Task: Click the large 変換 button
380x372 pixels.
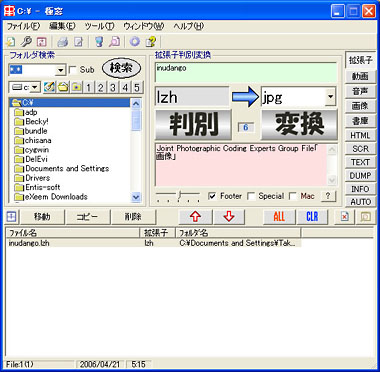Action: [x=299, y=125]
